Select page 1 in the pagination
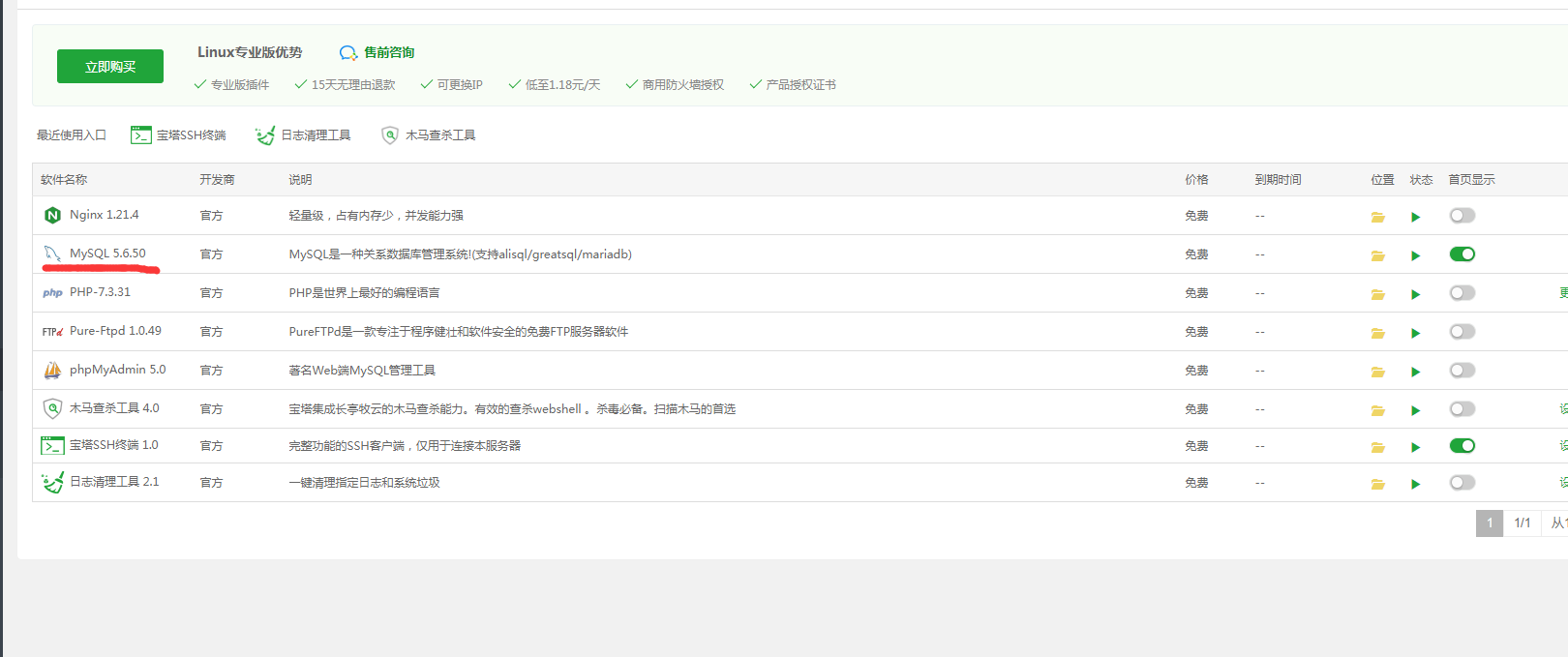 pos(1489,523)
